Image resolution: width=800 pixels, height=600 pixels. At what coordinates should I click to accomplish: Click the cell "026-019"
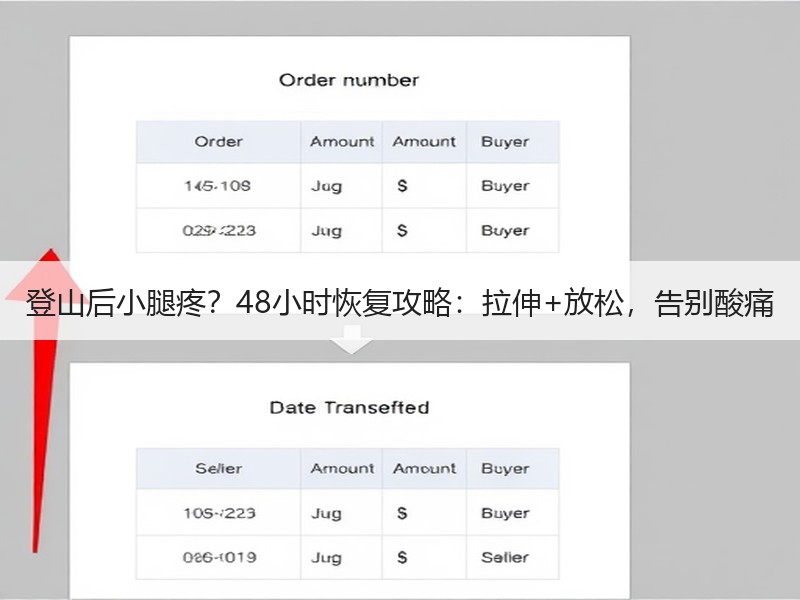click(219, 557)
